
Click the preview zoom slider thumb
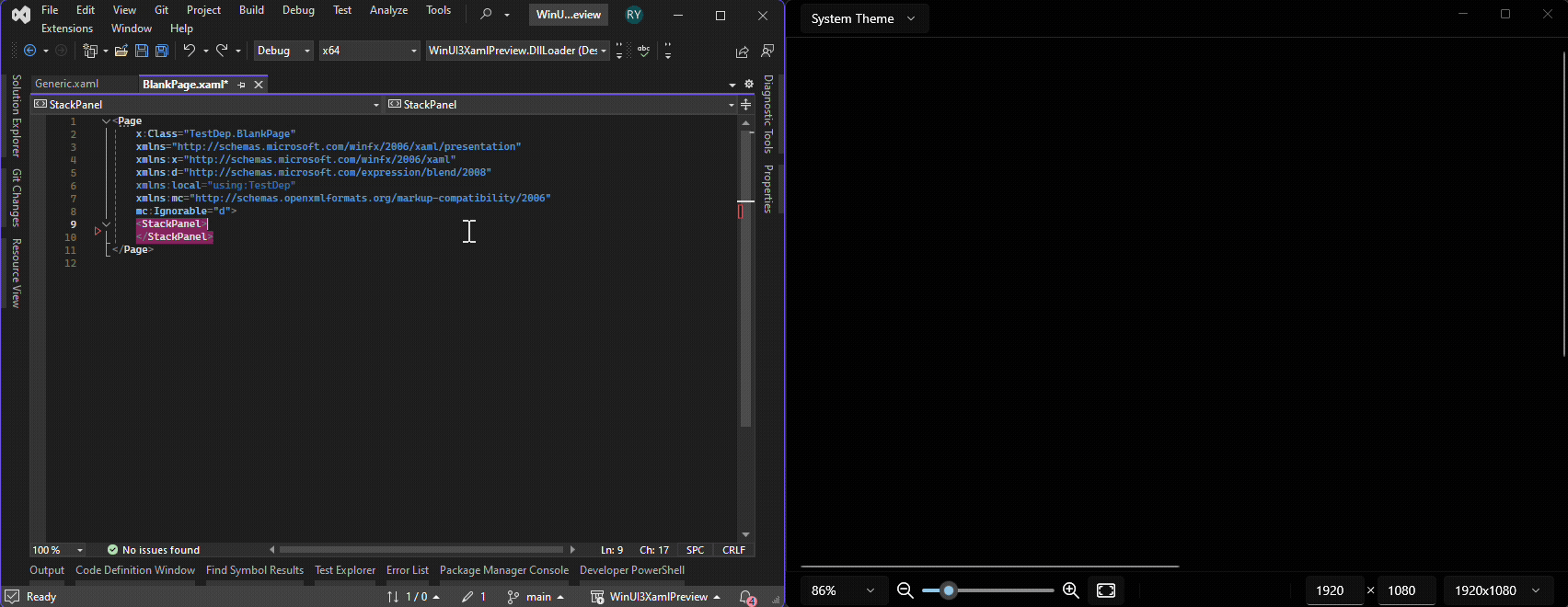coord(948,590)
